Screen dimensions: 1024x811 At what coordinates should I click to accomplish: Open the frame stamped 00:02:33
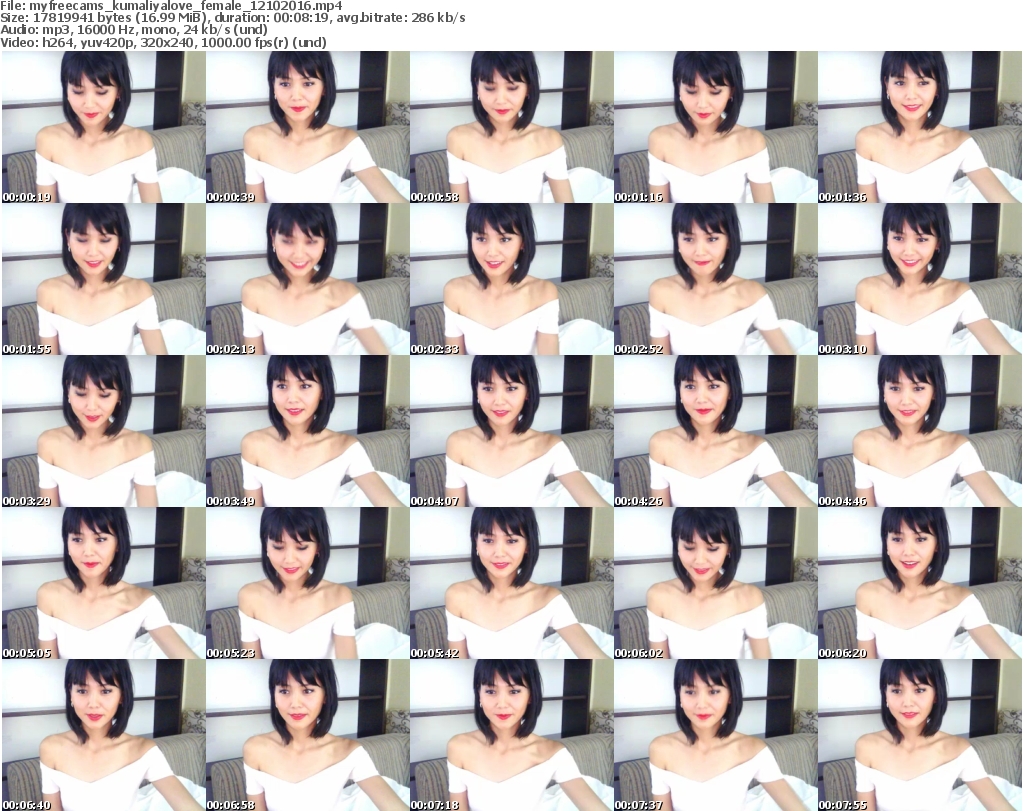click(511, 279)
